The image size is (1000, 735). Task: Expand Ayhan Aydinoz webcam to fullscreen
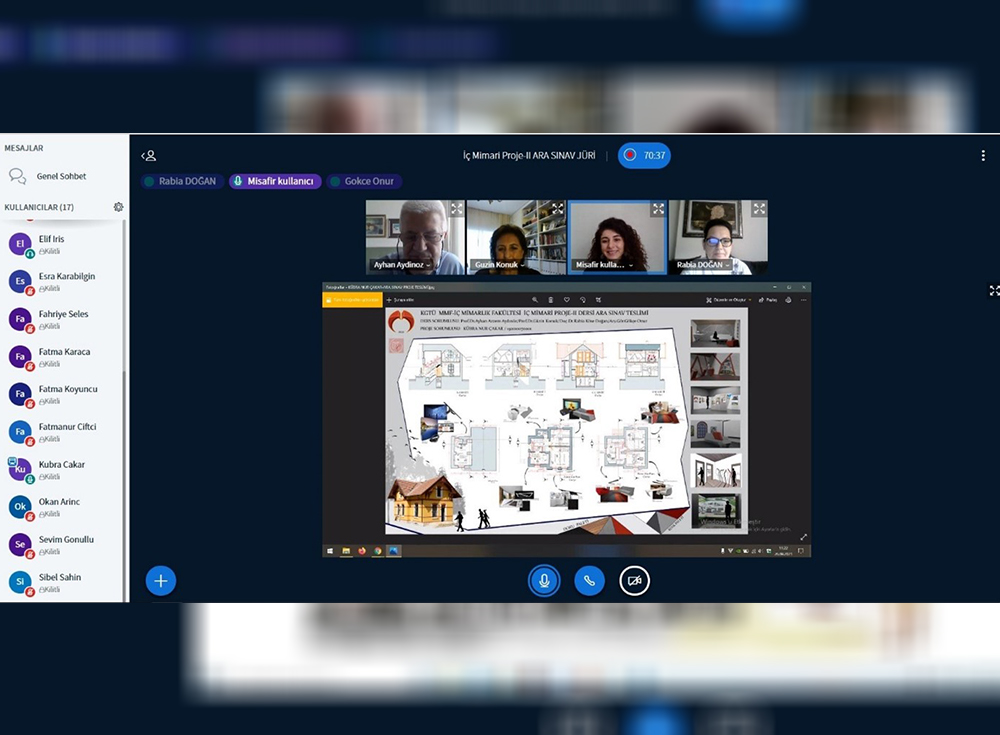pos(456,210)
